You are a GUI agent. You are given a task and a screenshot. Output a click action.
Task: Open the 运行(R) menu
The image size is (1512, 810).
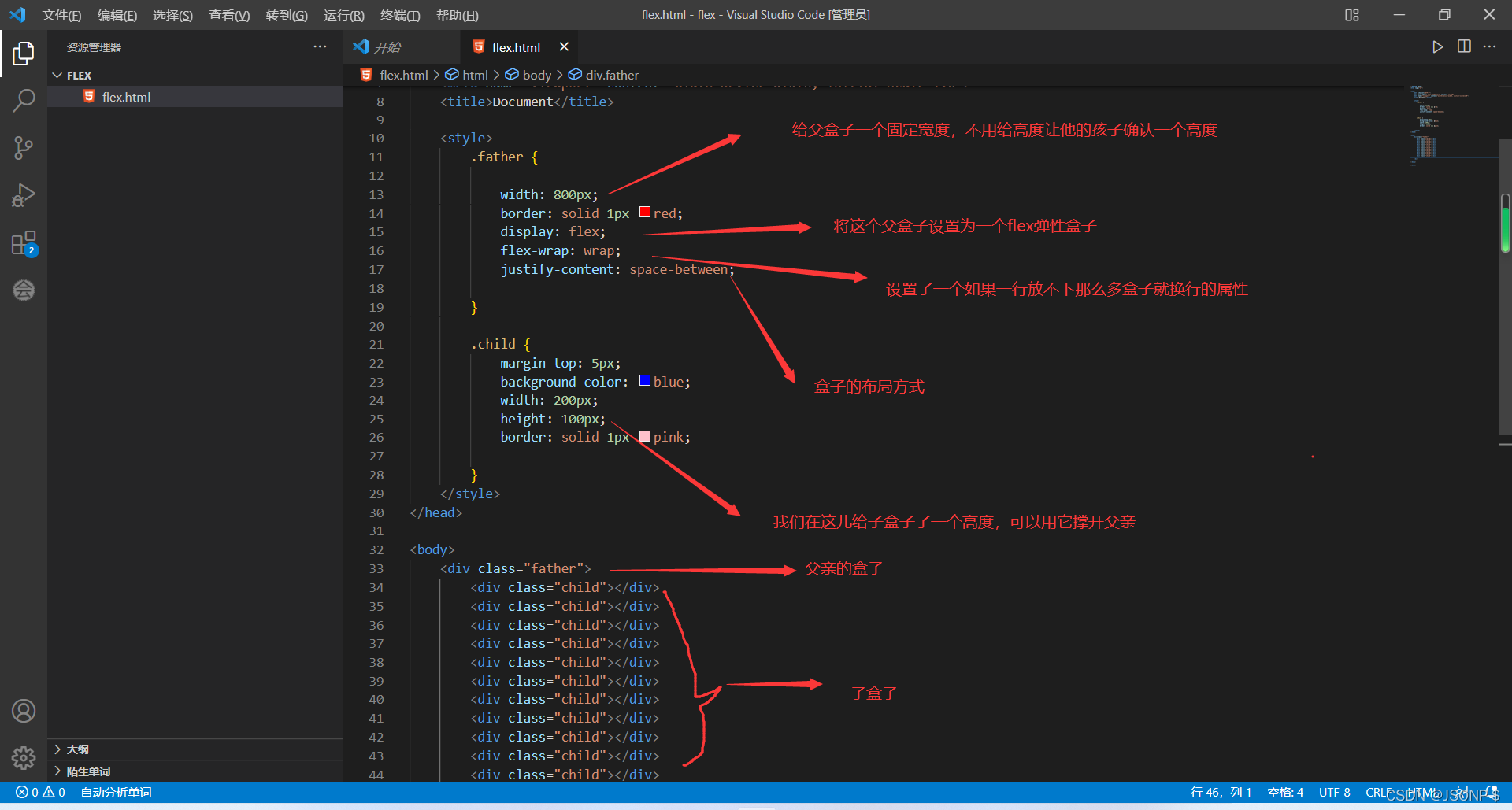coord(344,15)
